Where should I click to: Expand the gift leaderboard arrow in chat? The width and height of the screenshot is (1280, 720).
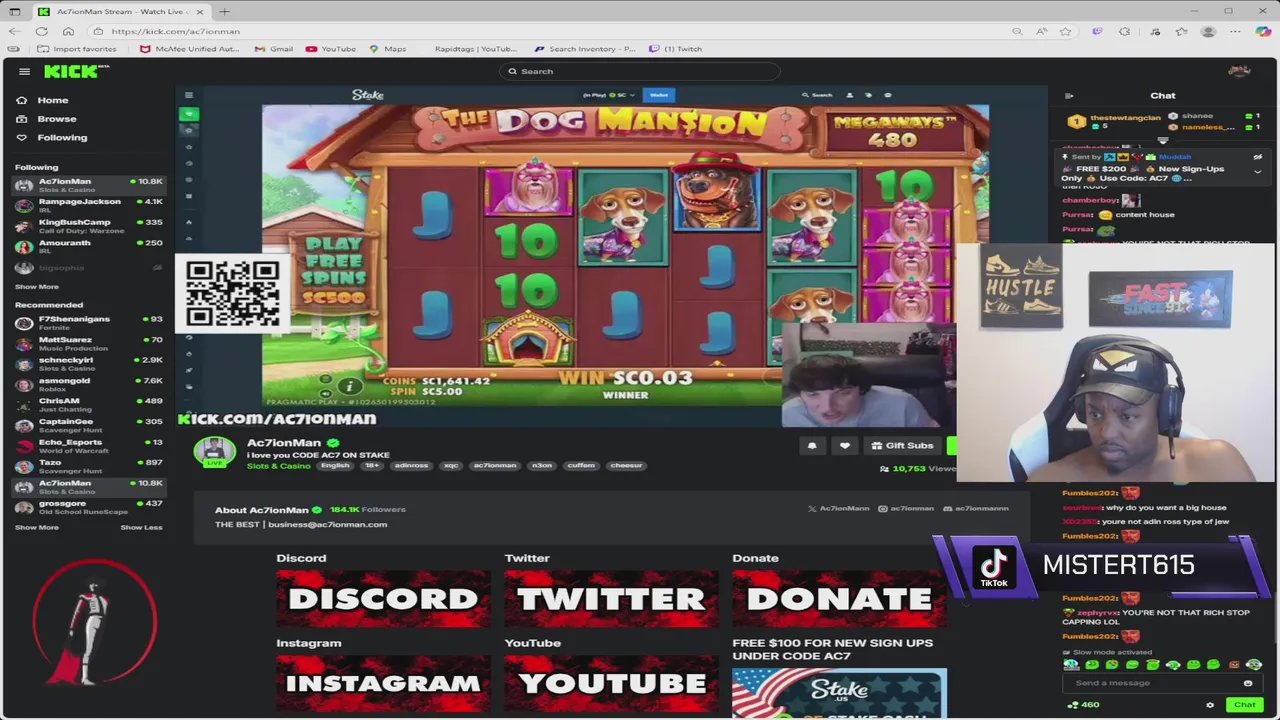[x=1162, y=141]
